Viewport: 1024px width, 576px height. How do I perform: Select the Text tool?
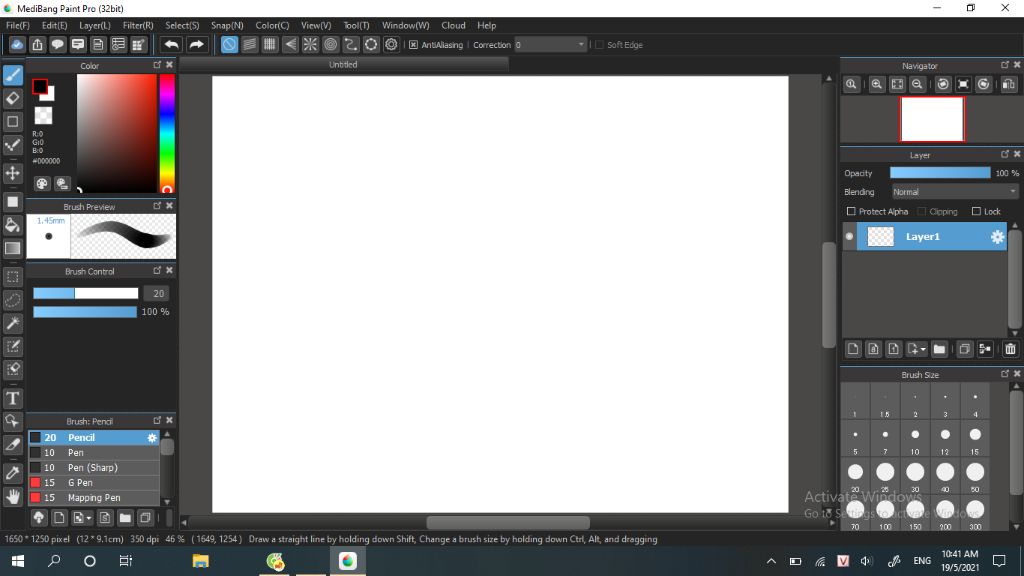[12, 398]
